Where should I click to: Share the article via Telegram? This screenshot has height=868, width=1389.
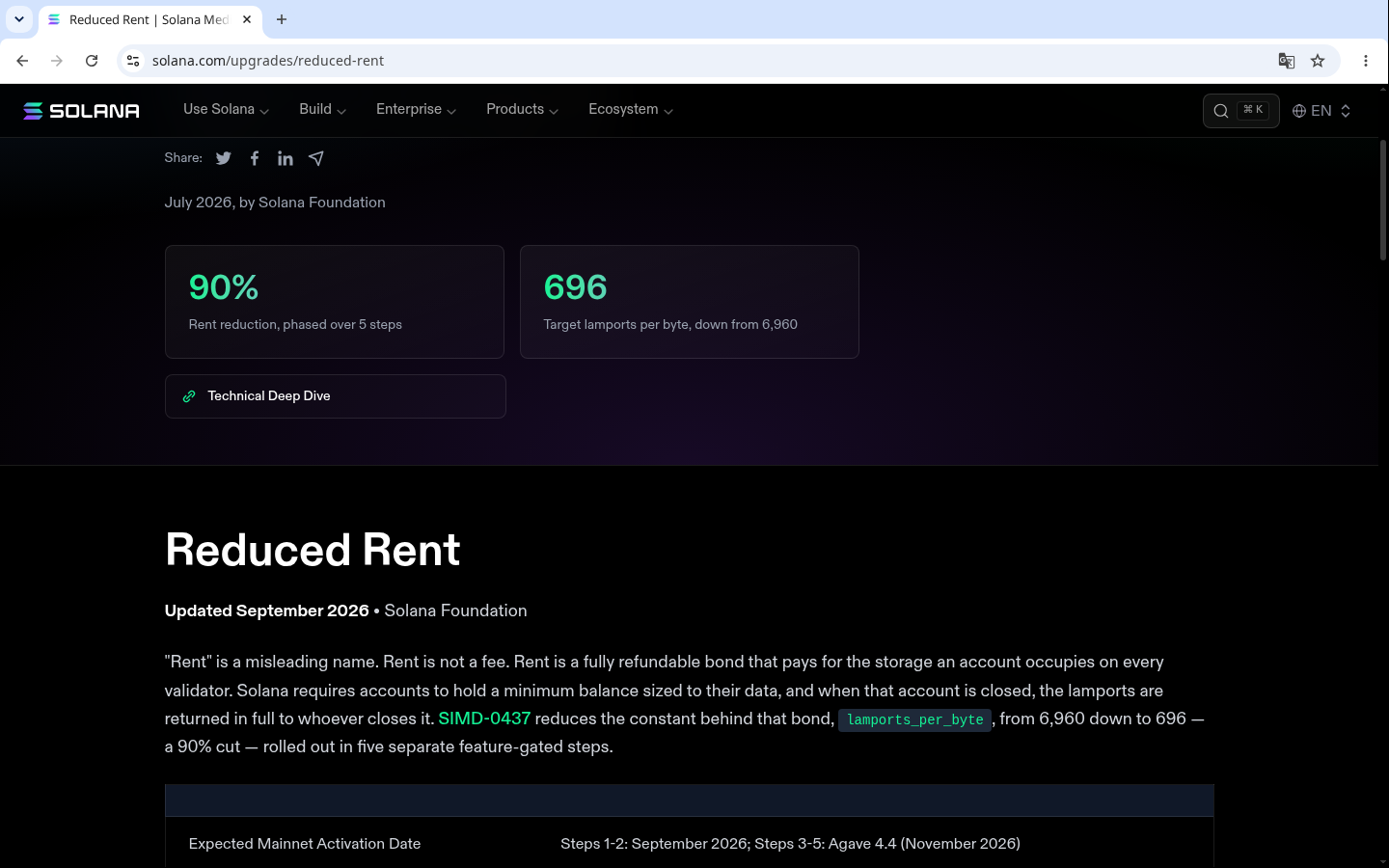click(316, 158)
